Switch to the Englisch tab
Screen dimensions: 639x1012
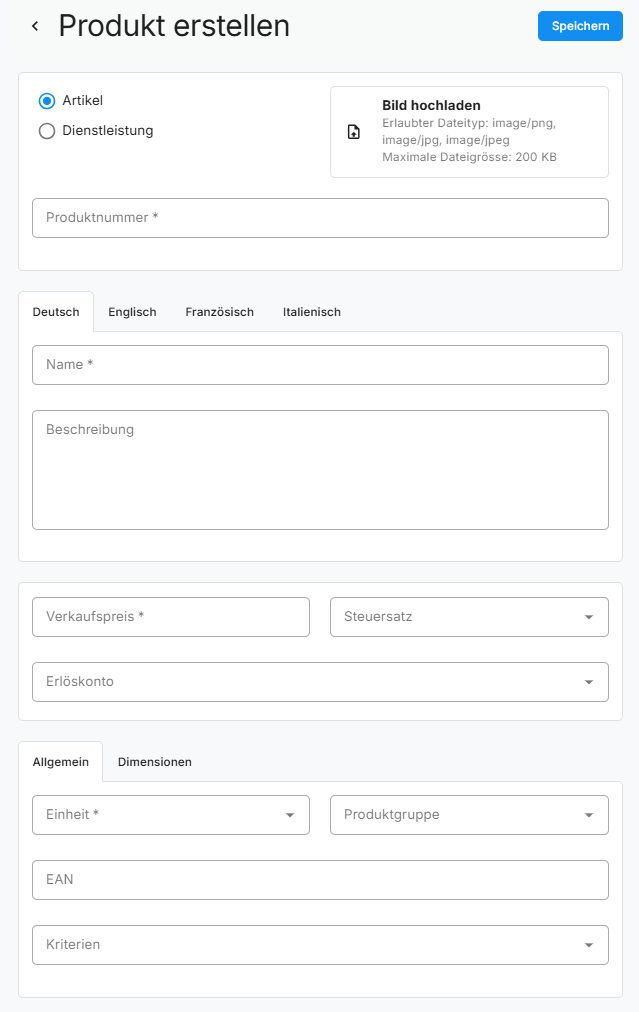click(x=132, y=312)
